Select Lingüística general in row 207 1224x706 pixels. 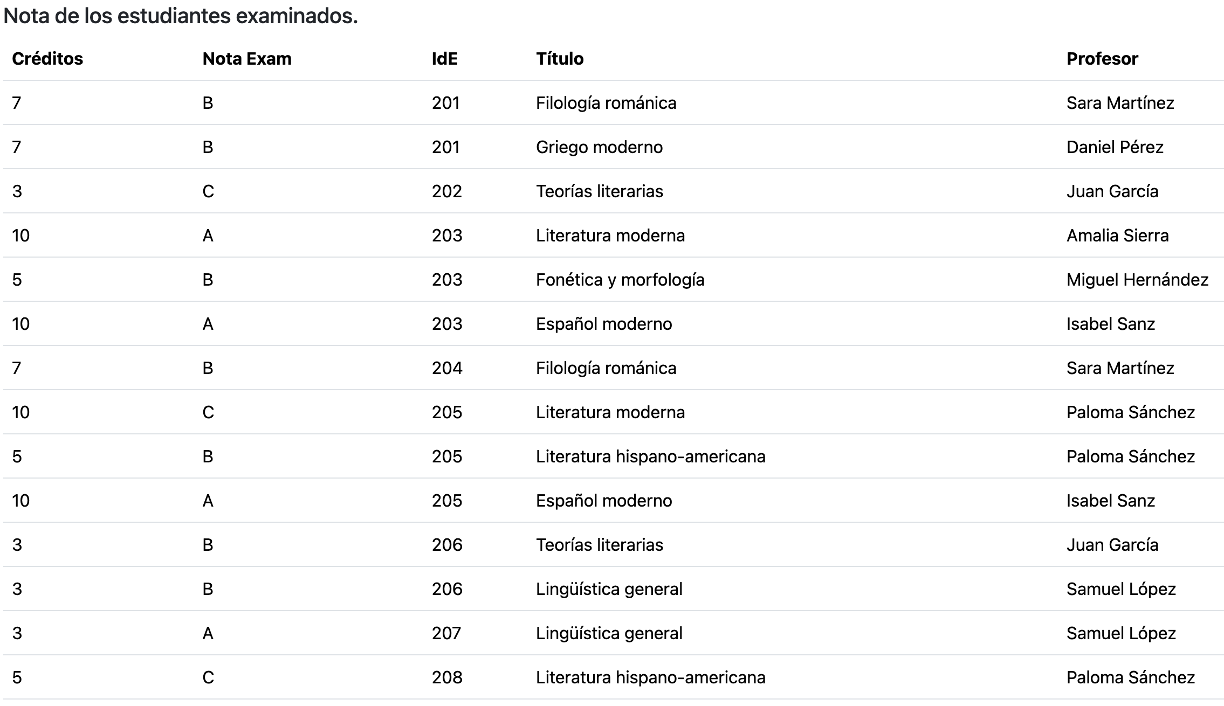[609, 633]
